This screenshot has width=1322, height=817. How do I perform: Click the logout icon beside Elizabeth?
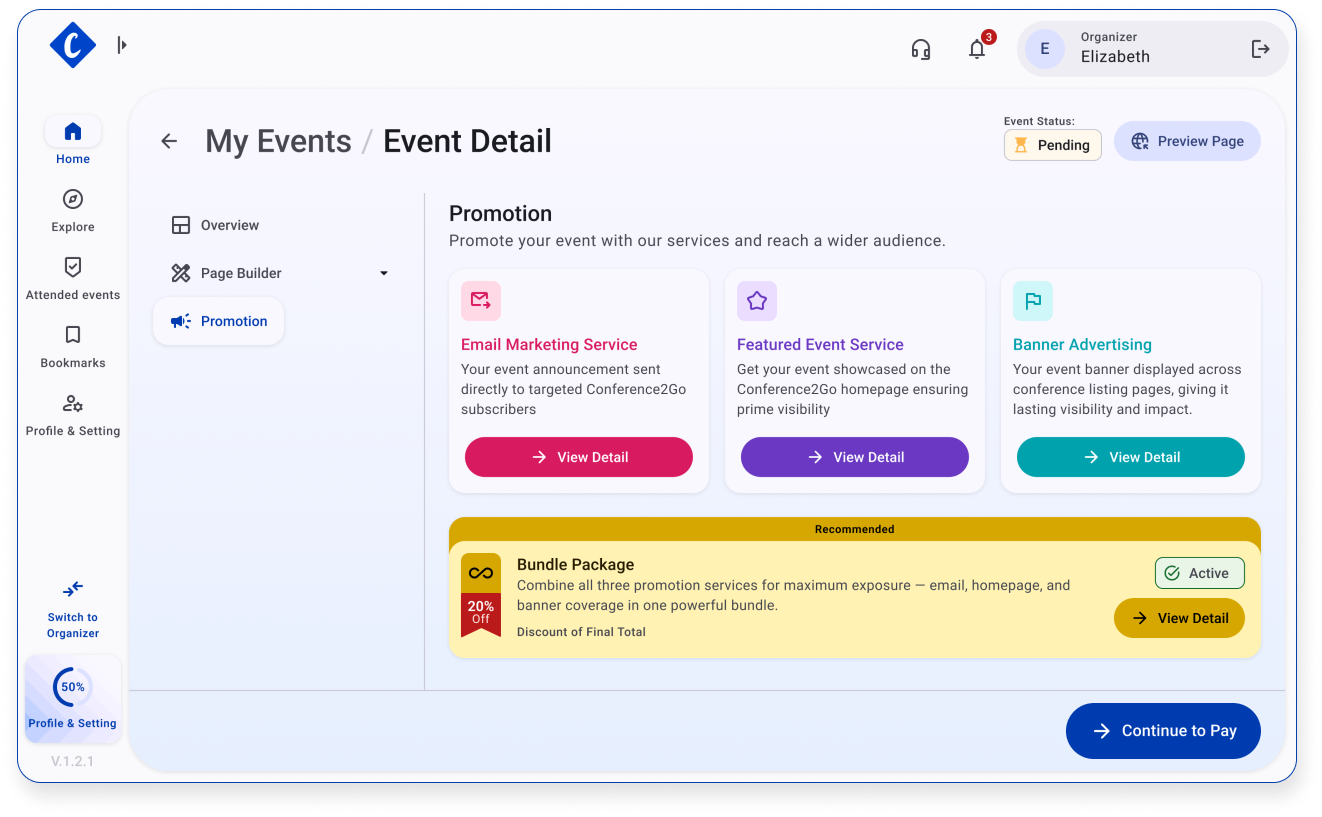pyautogui.click(x=1260, y=49)
